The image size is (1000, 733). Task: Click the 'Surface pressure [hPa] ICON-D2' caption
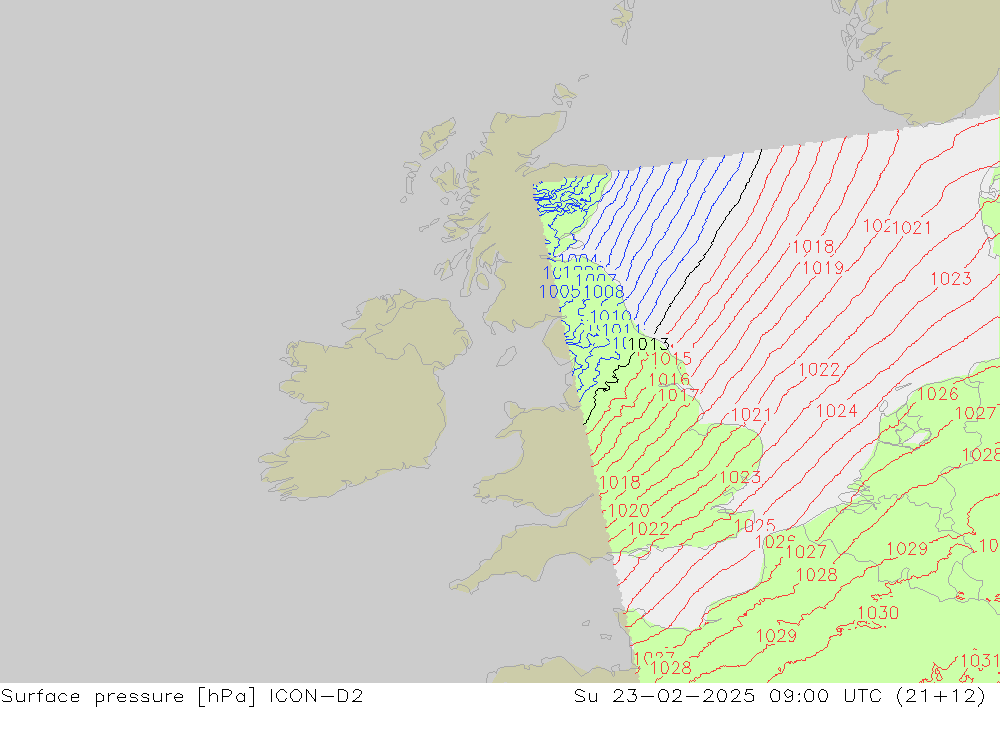(x=182, y=696)
